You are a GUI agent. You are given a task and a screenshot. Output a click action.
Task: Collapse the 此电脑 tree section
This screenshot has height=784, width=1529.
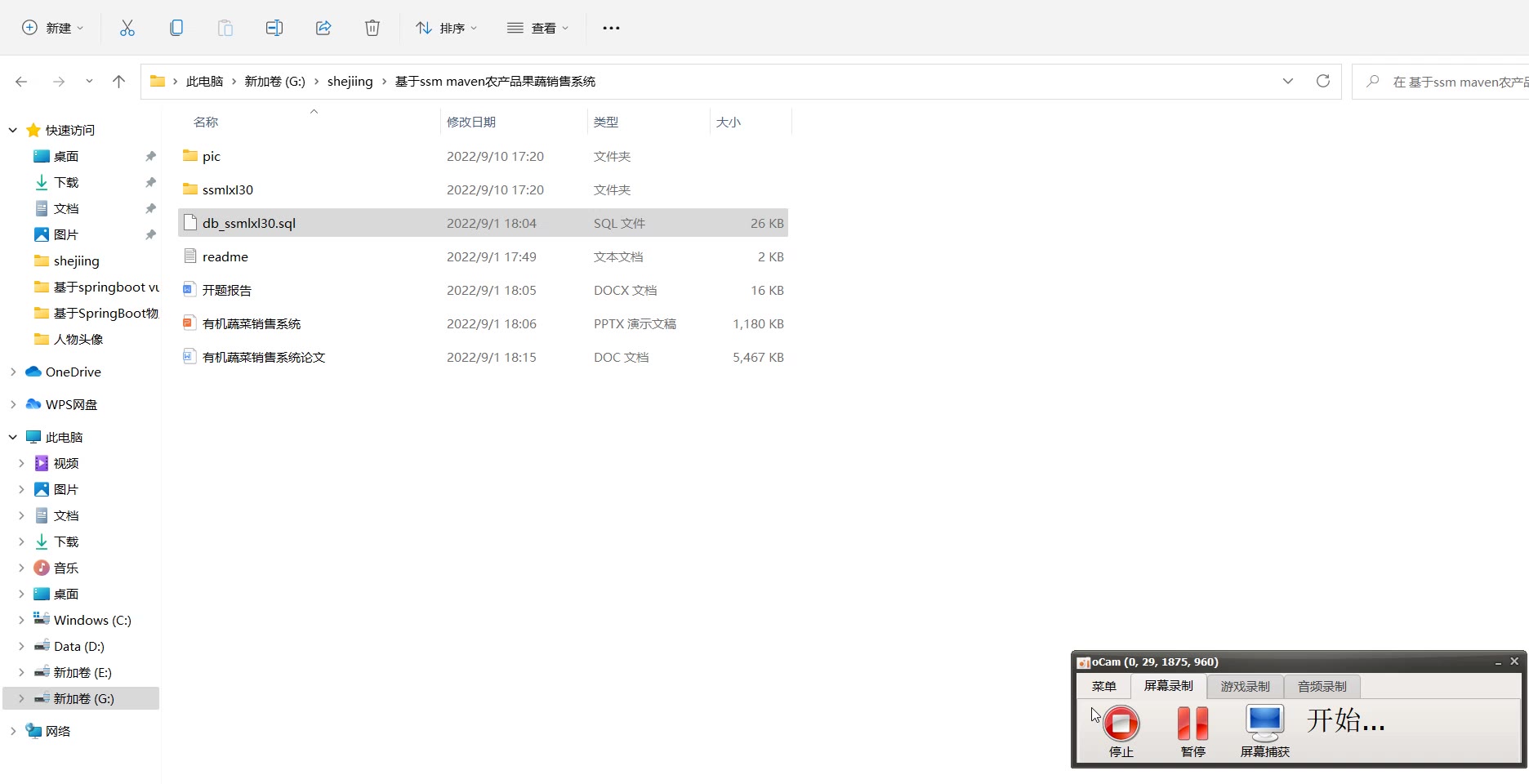[13, 437]
